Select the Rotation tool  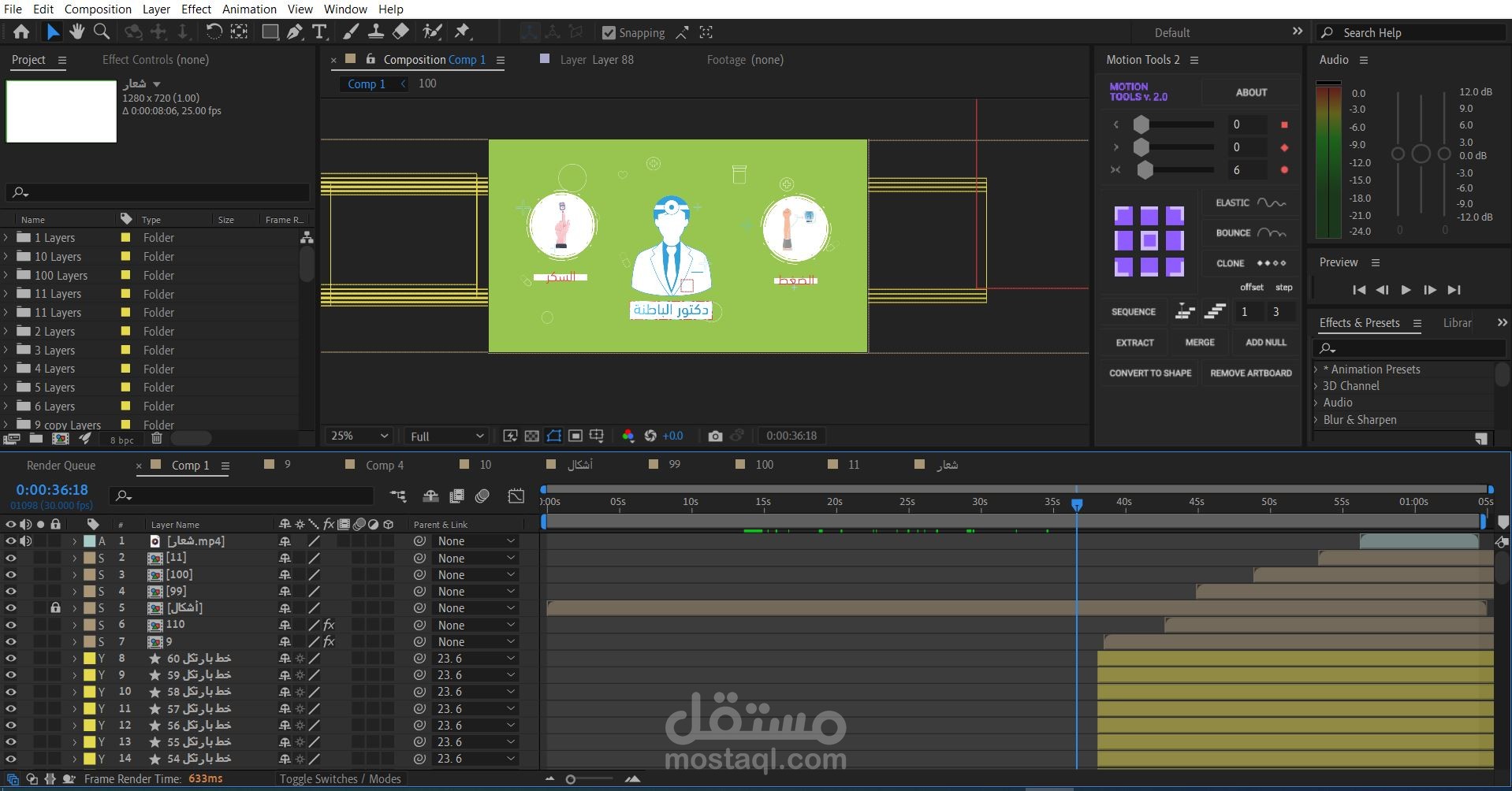click(214, 32)
